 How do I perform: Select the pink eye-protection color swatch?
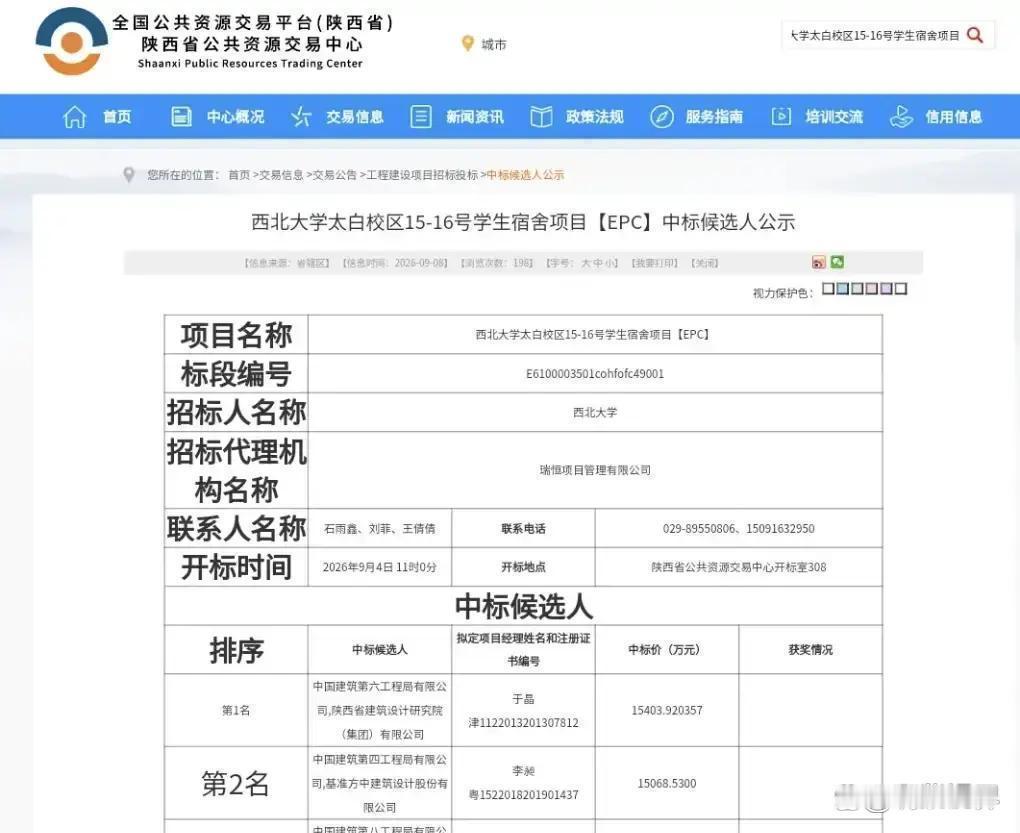[872, 288]
